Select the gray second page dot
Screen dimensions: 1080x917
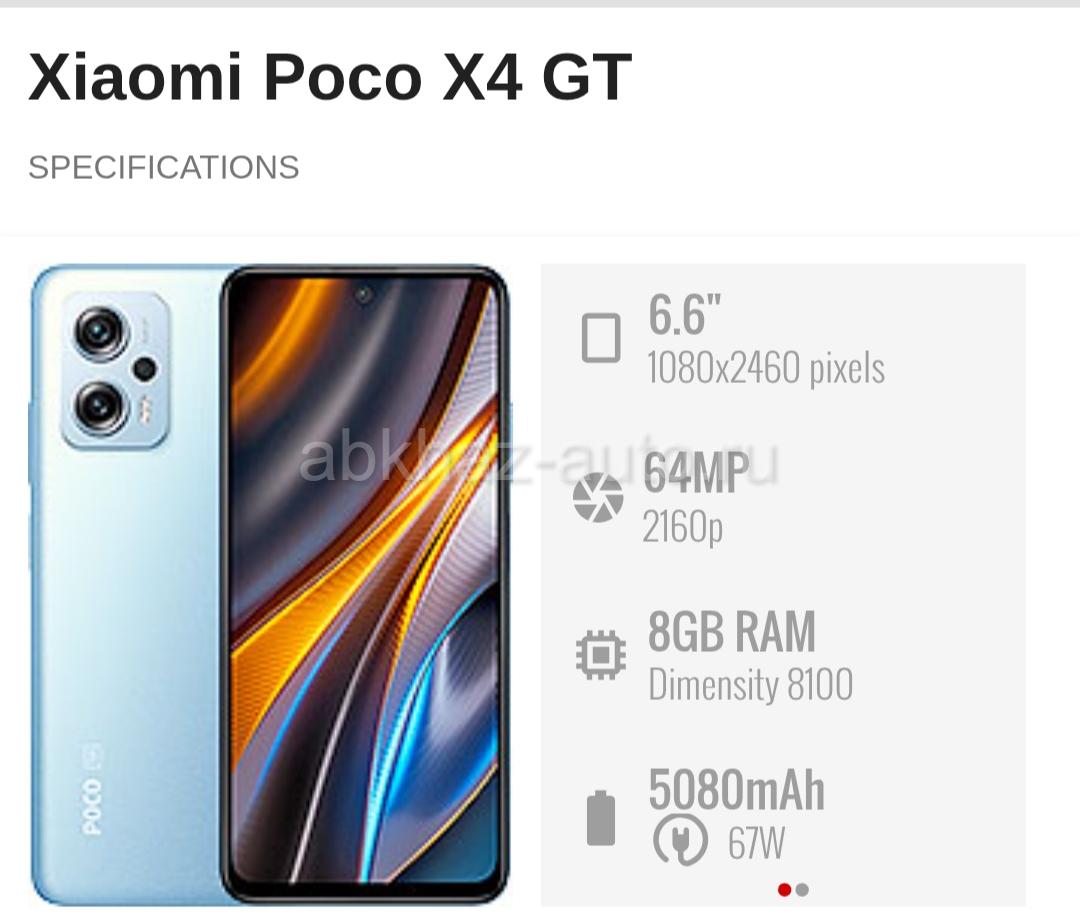pyautogui.click(x=802, y=890)
